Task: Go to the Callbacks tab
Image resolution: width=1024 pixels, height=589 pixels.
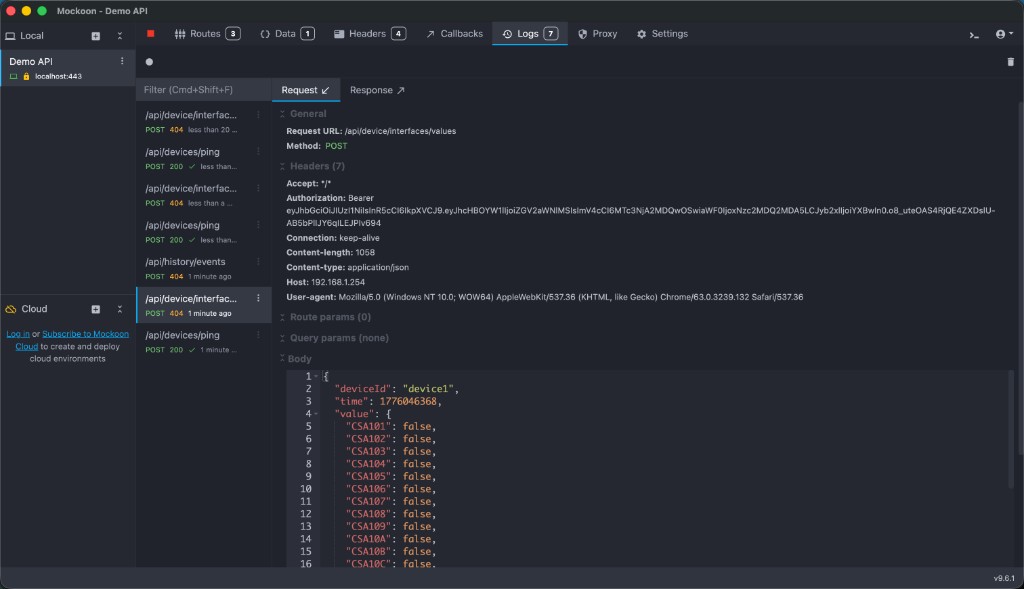Action: [454, 34]
